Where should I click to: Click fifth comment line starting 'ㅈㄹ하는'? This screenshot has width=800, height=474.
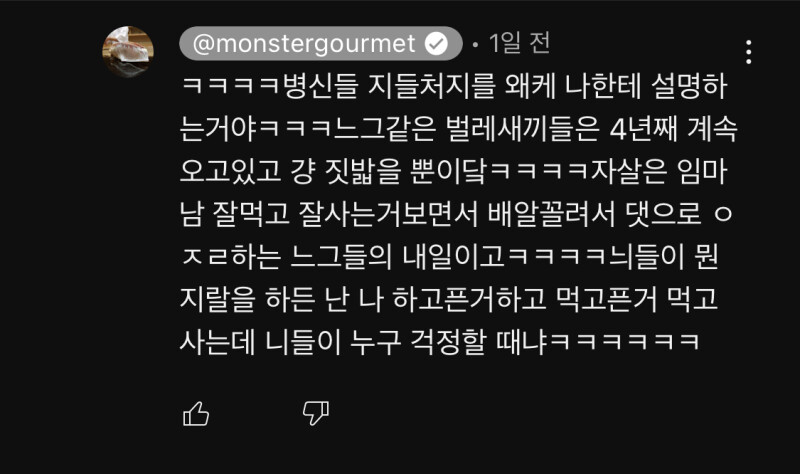click(x=449, y=257)
